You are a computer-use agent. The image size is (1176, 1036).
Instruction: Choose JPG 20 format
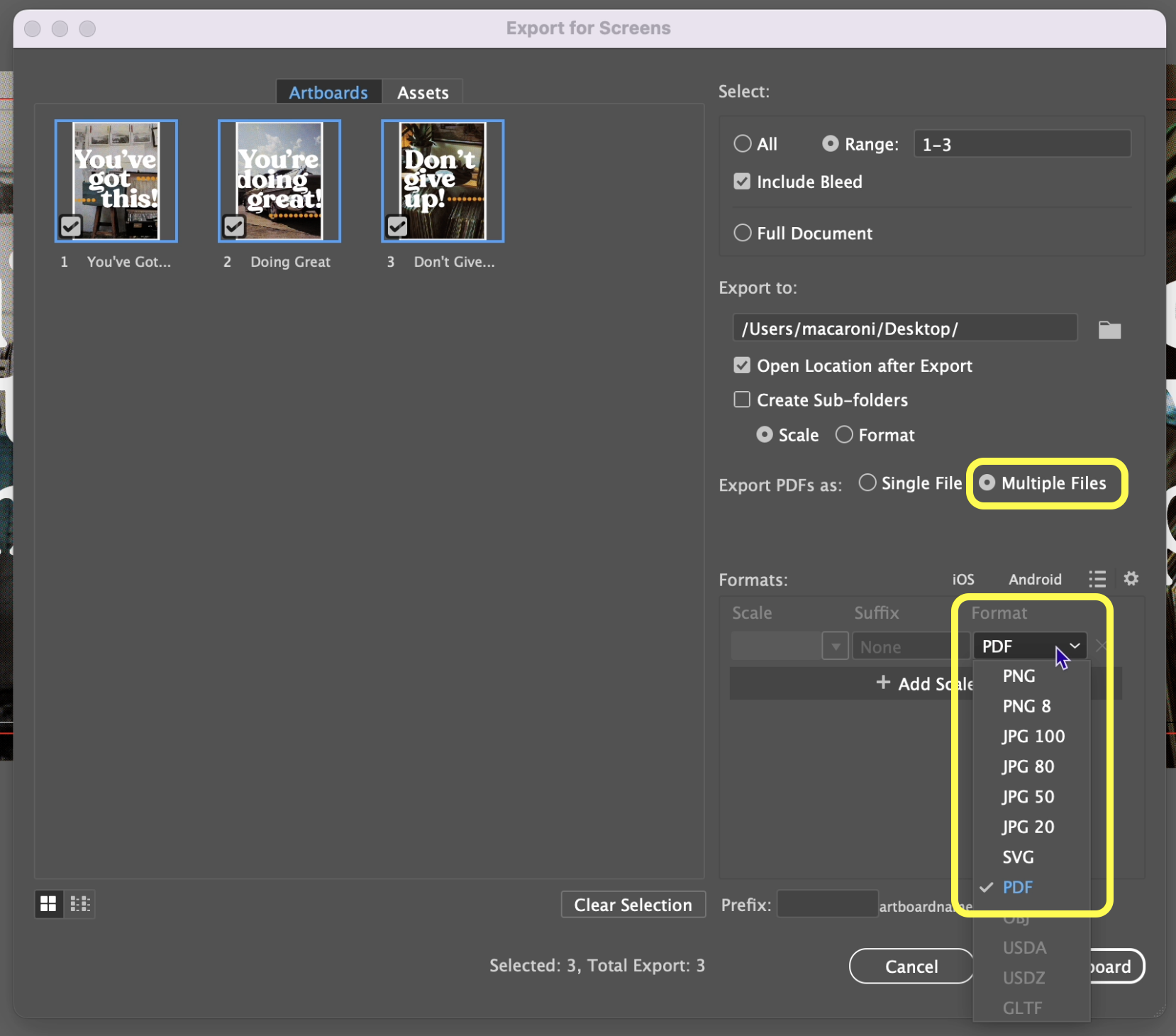coord(1028,827)
